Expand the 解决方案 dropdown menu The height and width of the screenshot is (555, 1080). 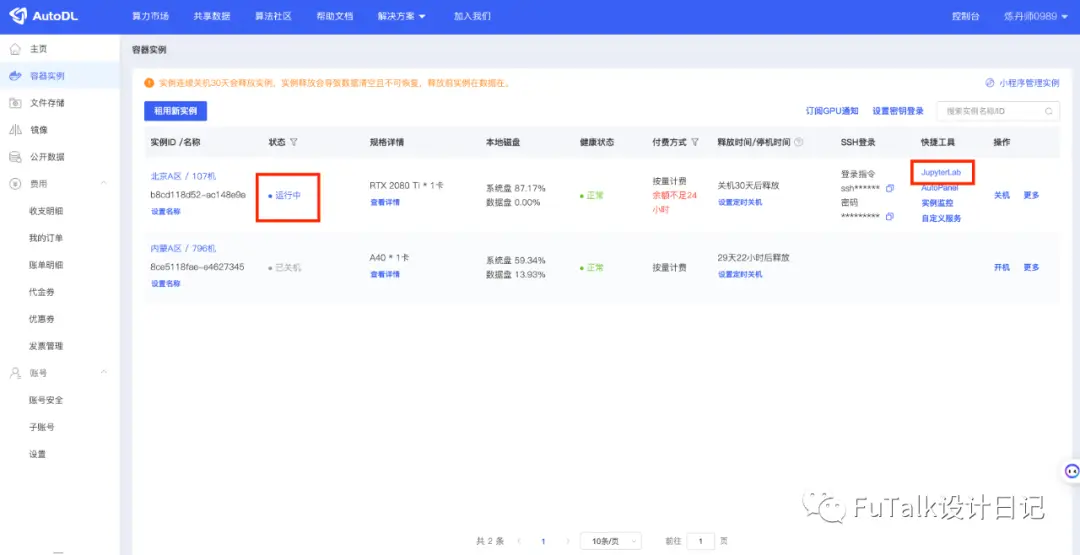coord(402,16)
